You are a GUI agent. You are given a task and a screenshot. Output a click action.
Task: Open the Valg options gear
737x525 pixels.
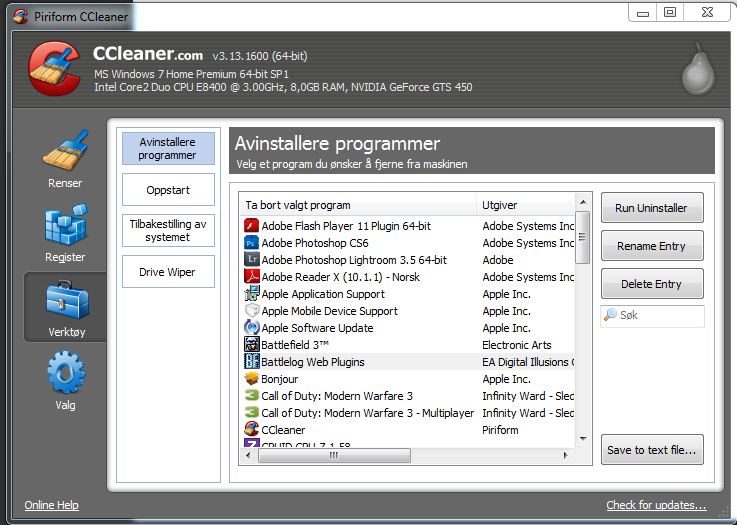[x=66, y=381]
